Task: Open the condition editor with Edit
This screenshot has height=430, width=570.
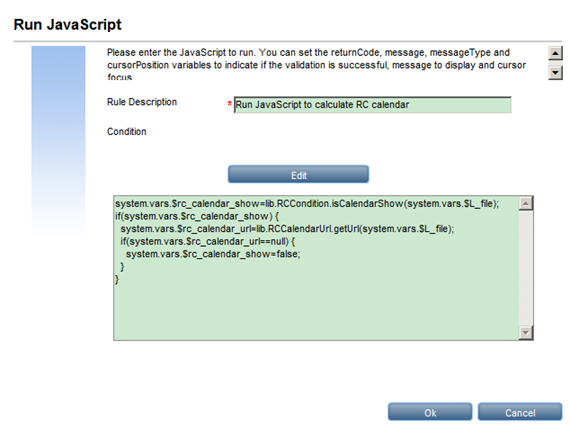Action: (x=298, y=174)
